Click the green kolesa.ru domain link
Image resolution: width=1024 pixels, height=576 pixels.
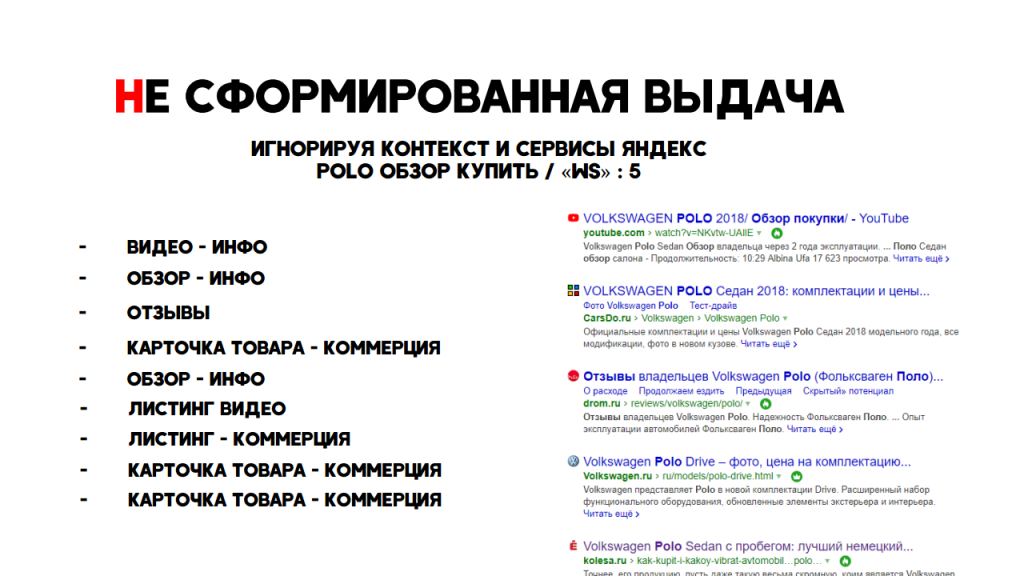click(x=605, y=561)
